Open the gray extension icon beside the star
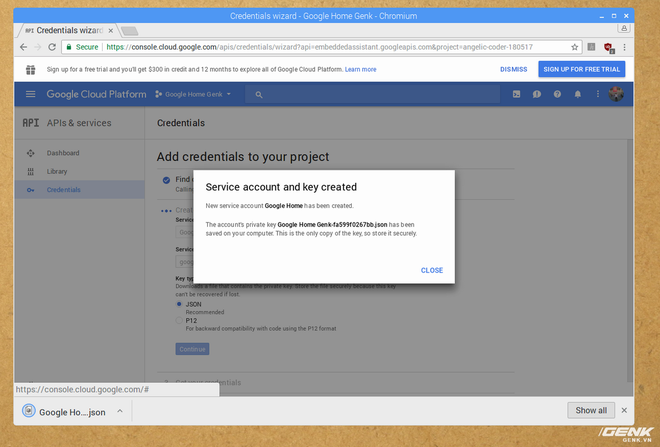This screenshot has width=660, height=447. [x=591, y=47]
